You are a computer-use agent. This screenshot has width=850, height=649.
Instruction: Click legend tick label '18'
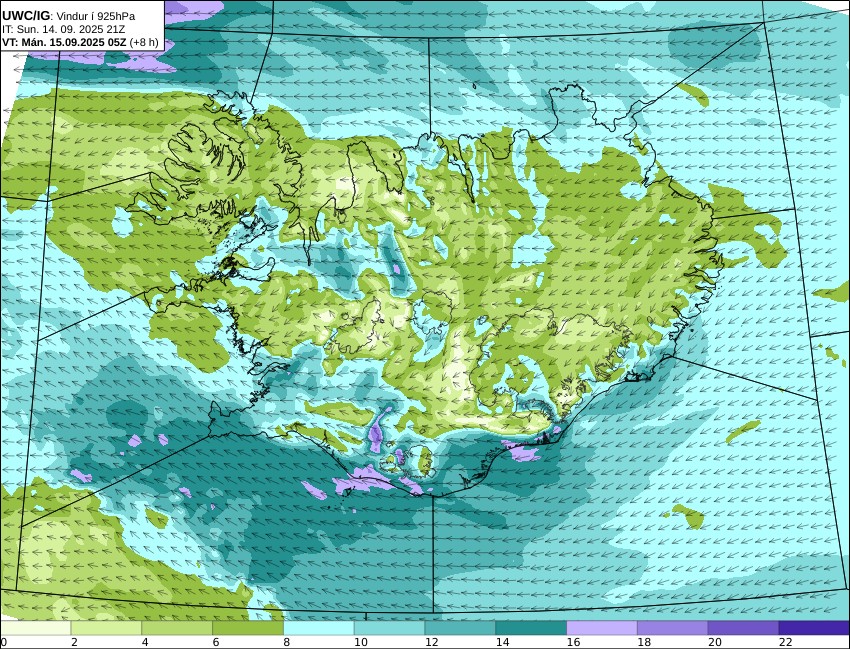tap(644, 642)
